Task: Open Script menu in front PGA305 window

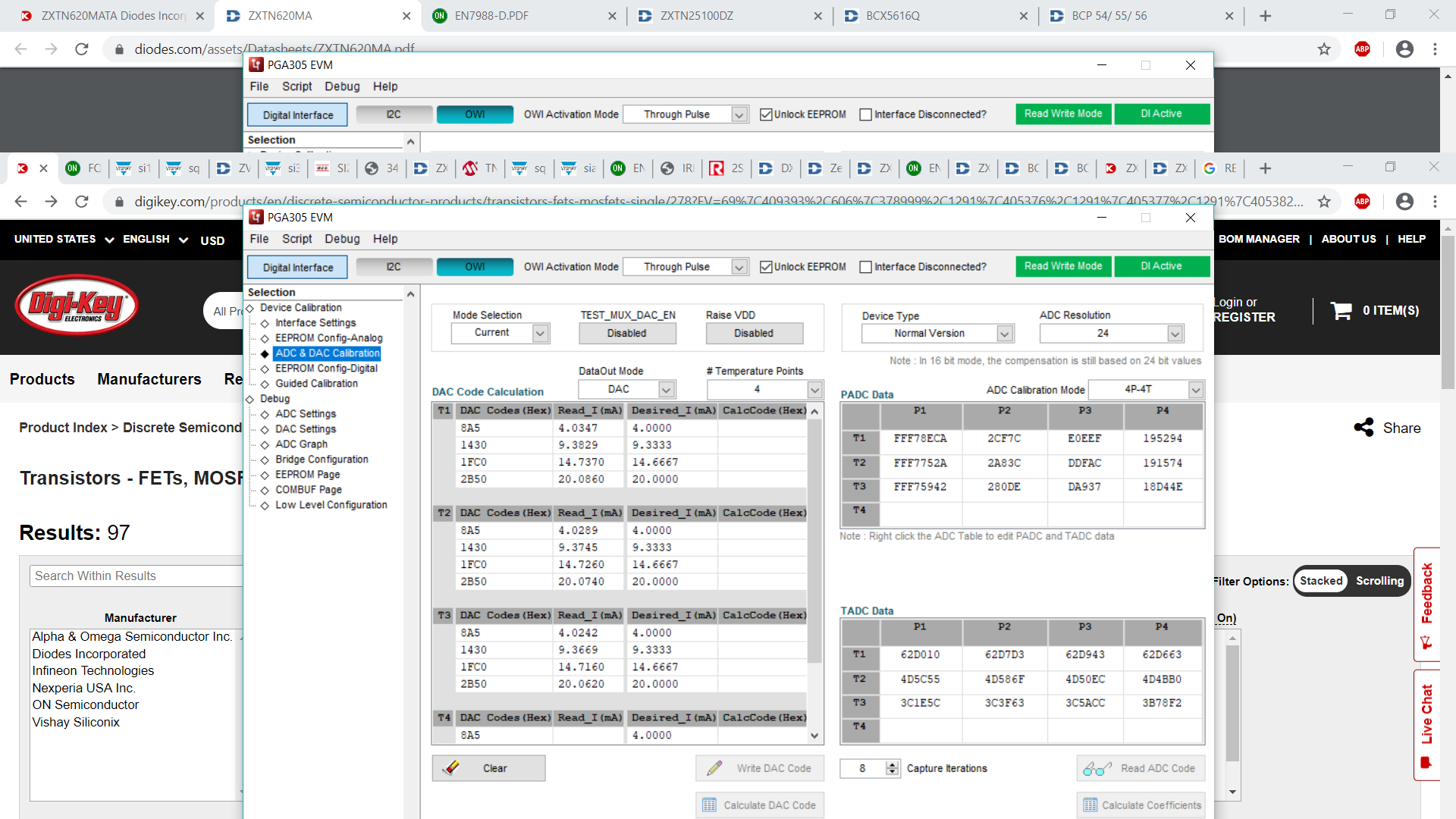Action: 297,239
